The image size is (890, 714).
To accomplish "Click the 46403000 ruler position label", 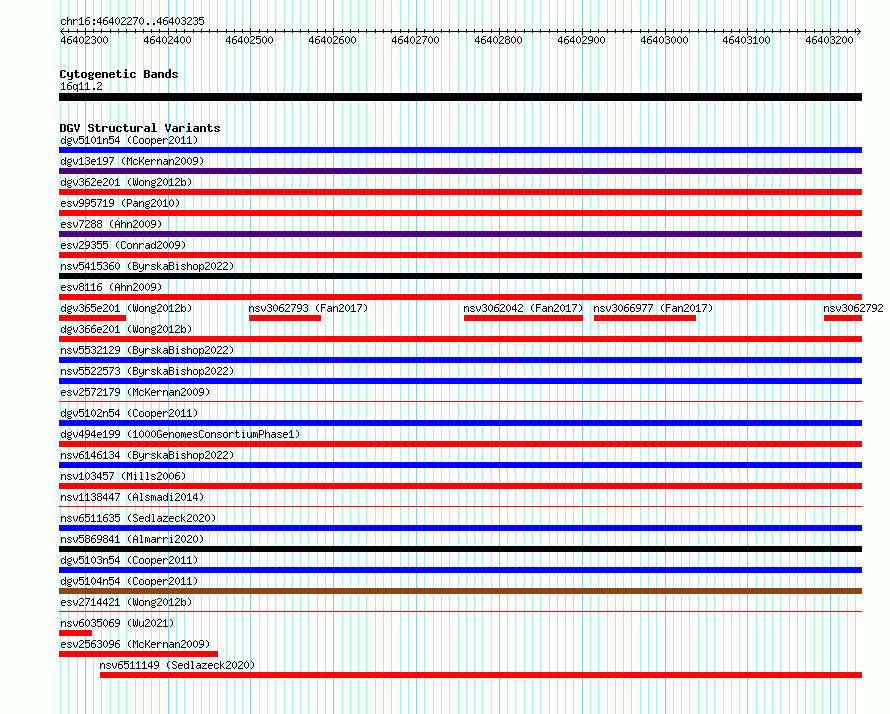I will pos(664,40).
